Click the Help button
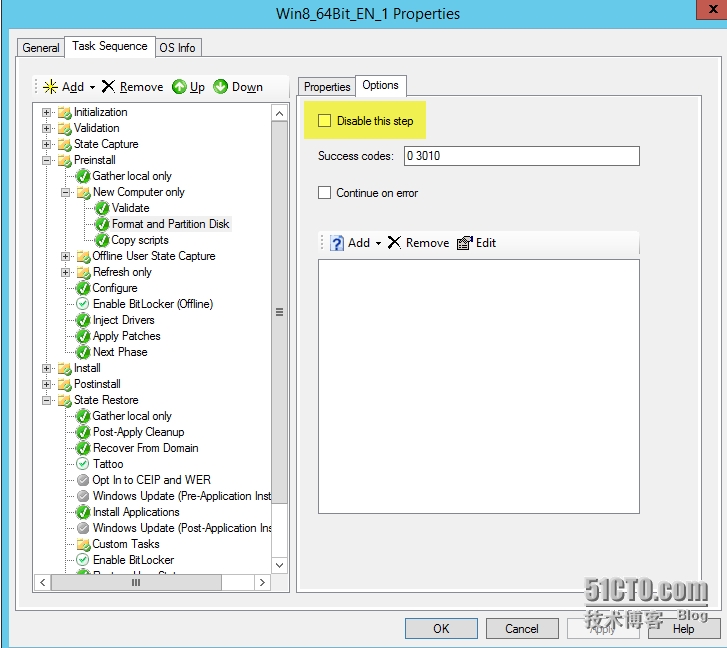This screenshot has width=727, height=648. [683, 629]
